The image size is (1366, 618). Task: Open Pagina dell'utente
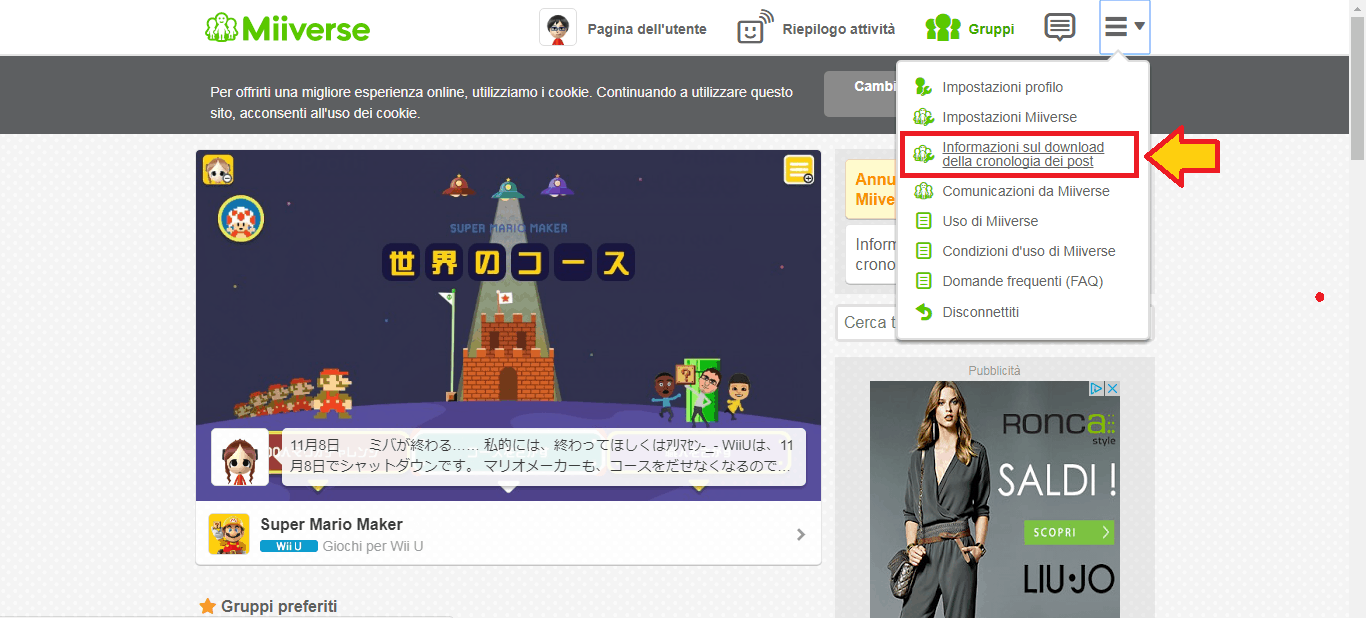tap(647, 29)
